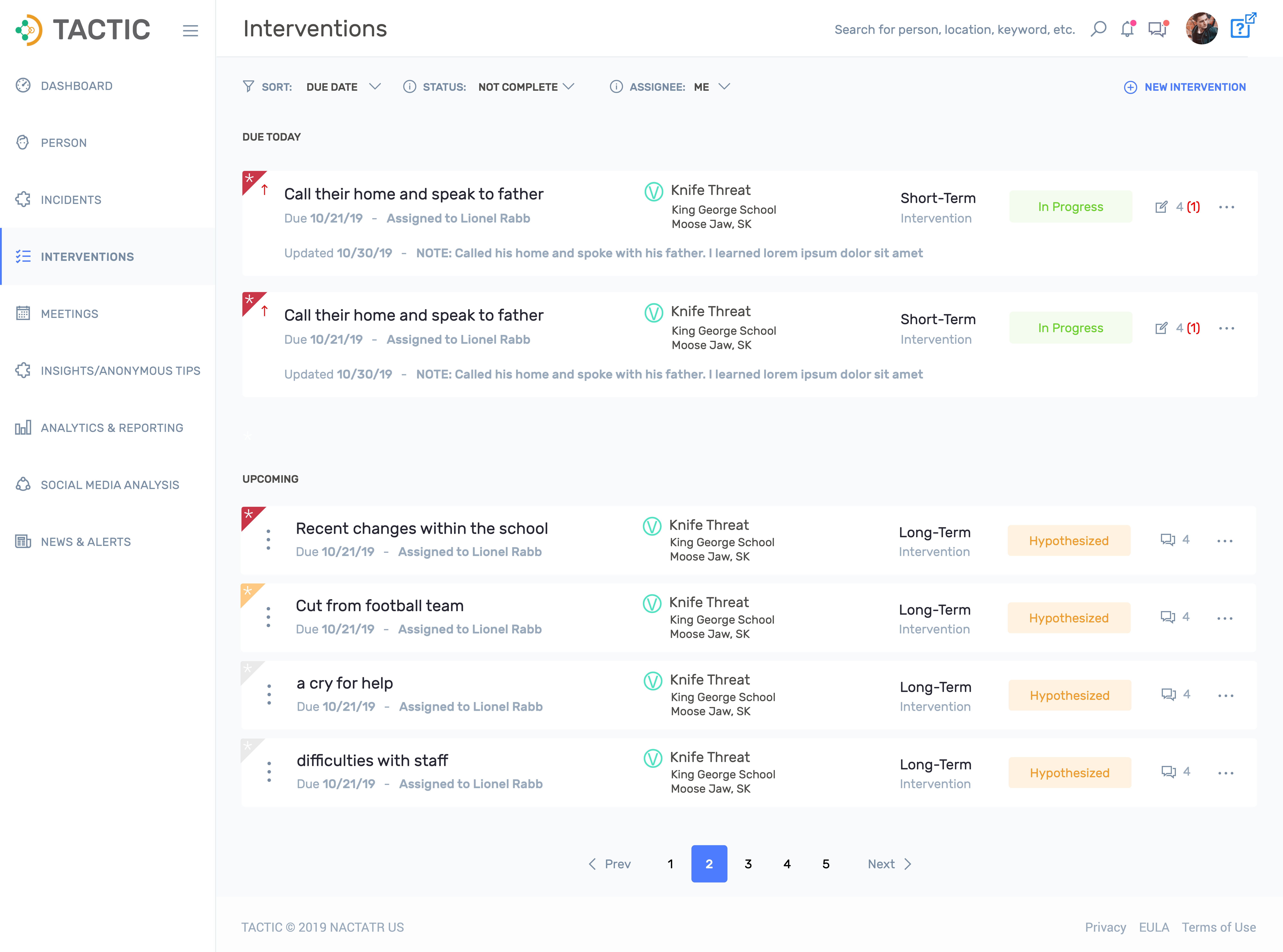1283x952 pixels.
Task: Click the filter funnel icon
Action: (248, 86)
